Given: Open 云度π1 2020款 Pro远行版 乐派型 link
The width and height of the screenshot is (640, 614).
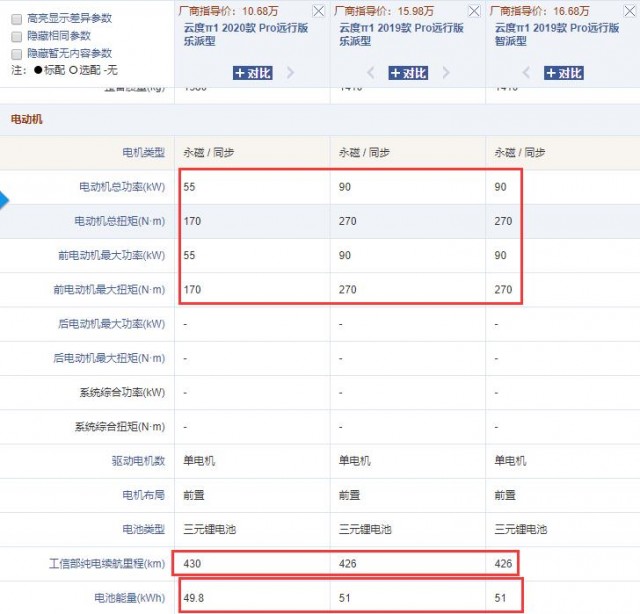Looking at the screenshot, I should point(246,34).
